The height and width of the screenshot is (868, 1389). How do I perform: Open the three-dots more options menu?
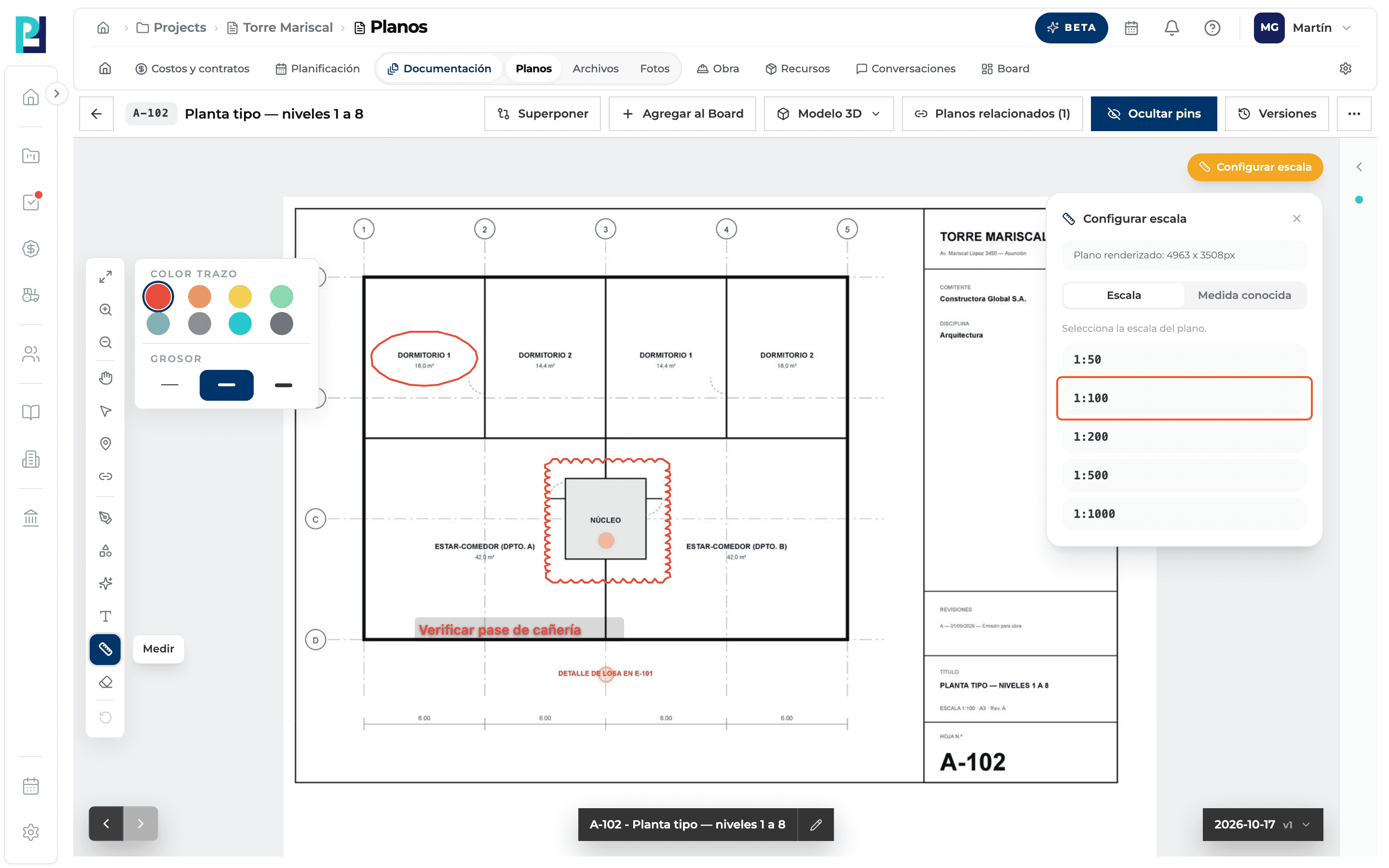1353,114
